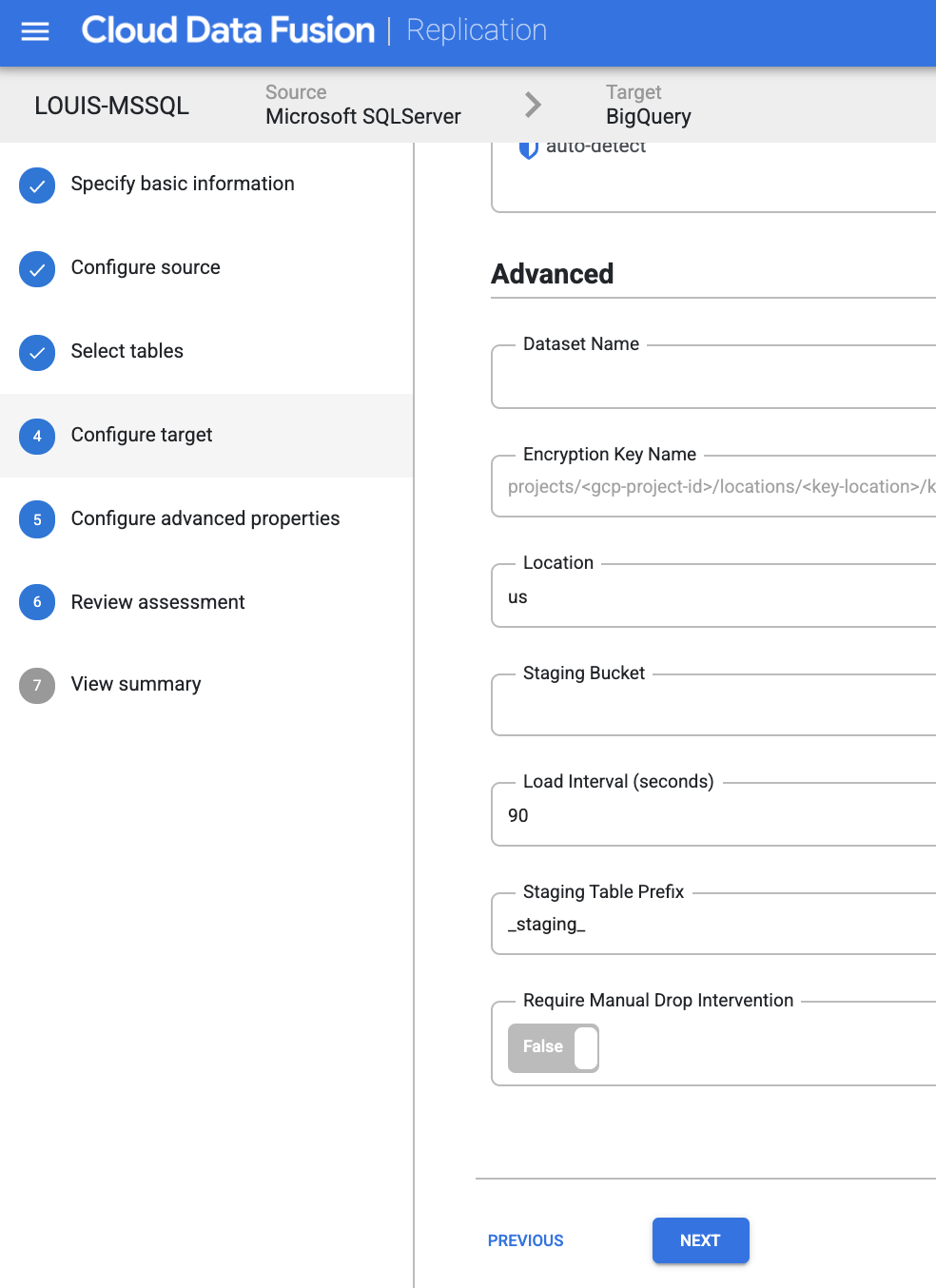Click the checkmark icon for Select tables

[x=37, y=353]
